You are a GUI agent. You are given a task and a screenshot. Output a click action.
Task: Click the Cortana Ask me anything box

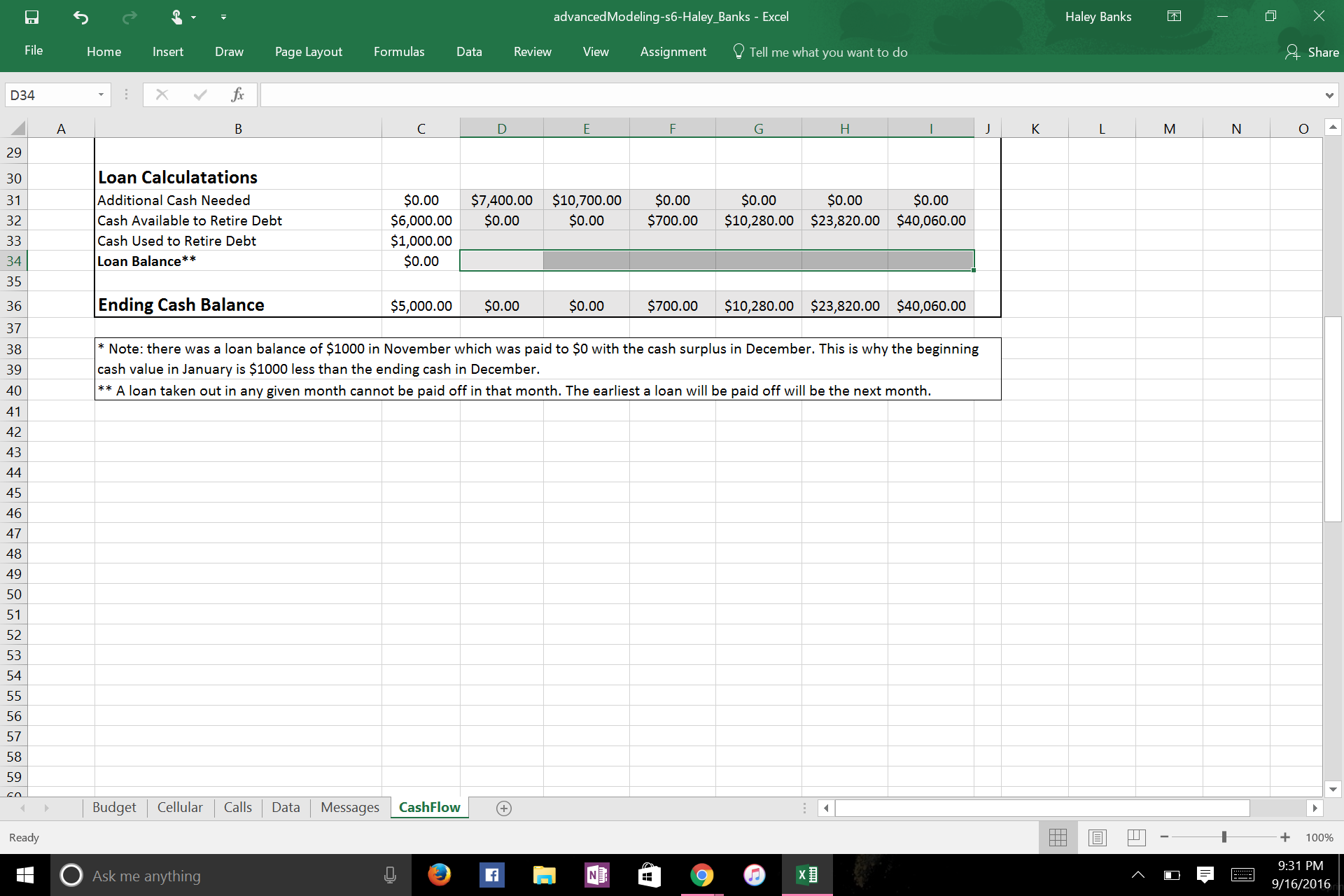230,876
